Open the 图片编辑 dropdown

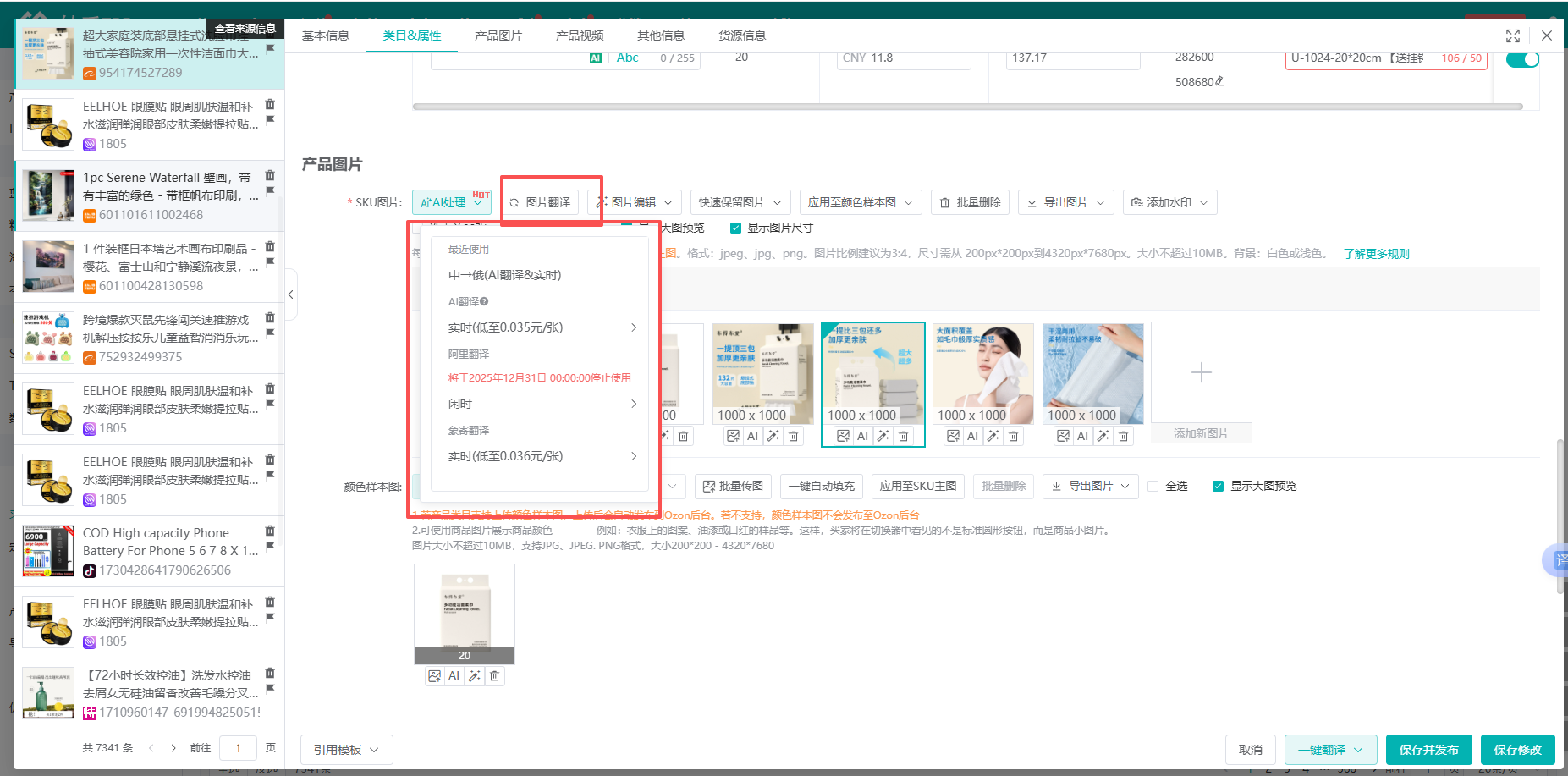point(635,202)
